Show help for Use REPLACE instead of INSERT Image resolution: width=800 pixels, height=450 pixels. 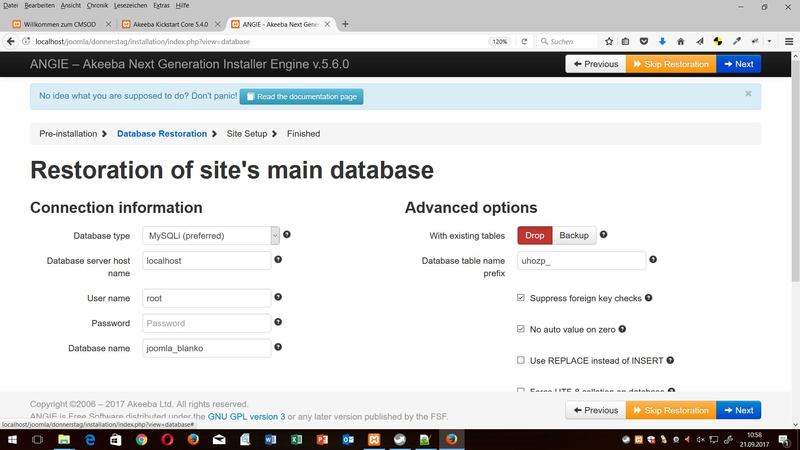click(670, 360)
